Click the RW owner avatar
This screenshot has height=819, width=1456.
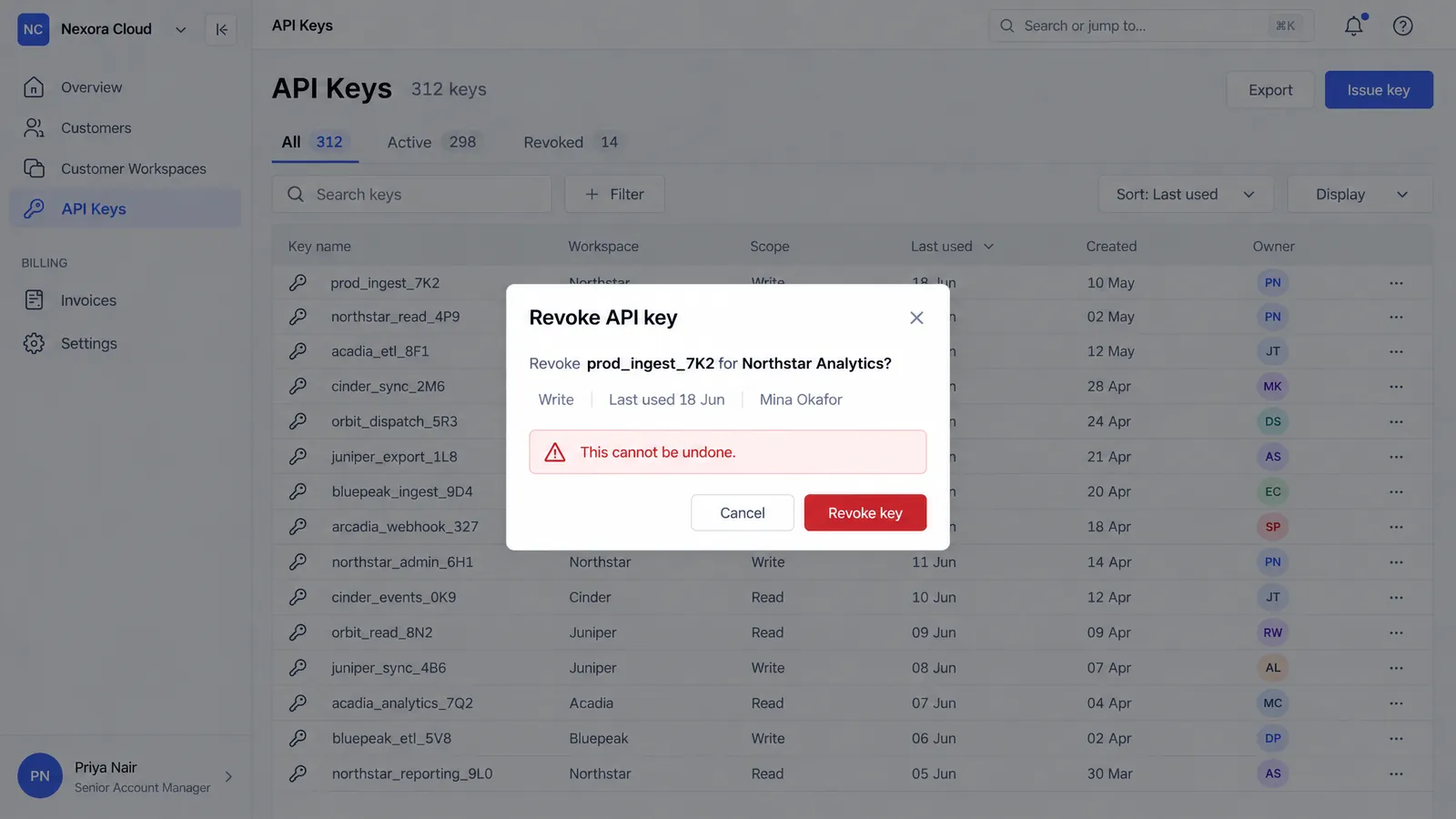click(x=1272, y=632)
